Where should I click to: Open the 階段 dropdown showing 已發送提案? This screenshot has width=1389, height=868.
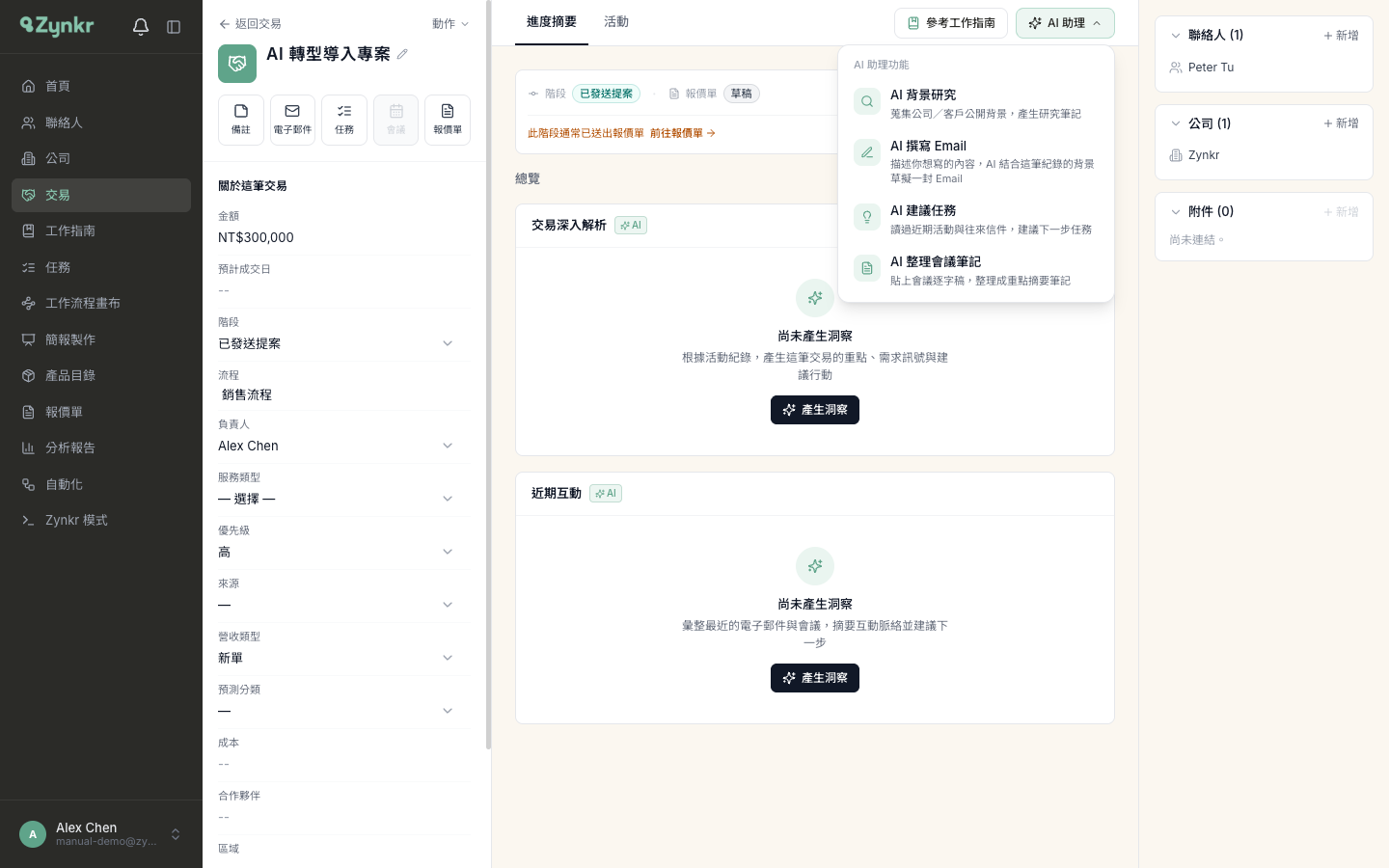click(x=336, y=343)
